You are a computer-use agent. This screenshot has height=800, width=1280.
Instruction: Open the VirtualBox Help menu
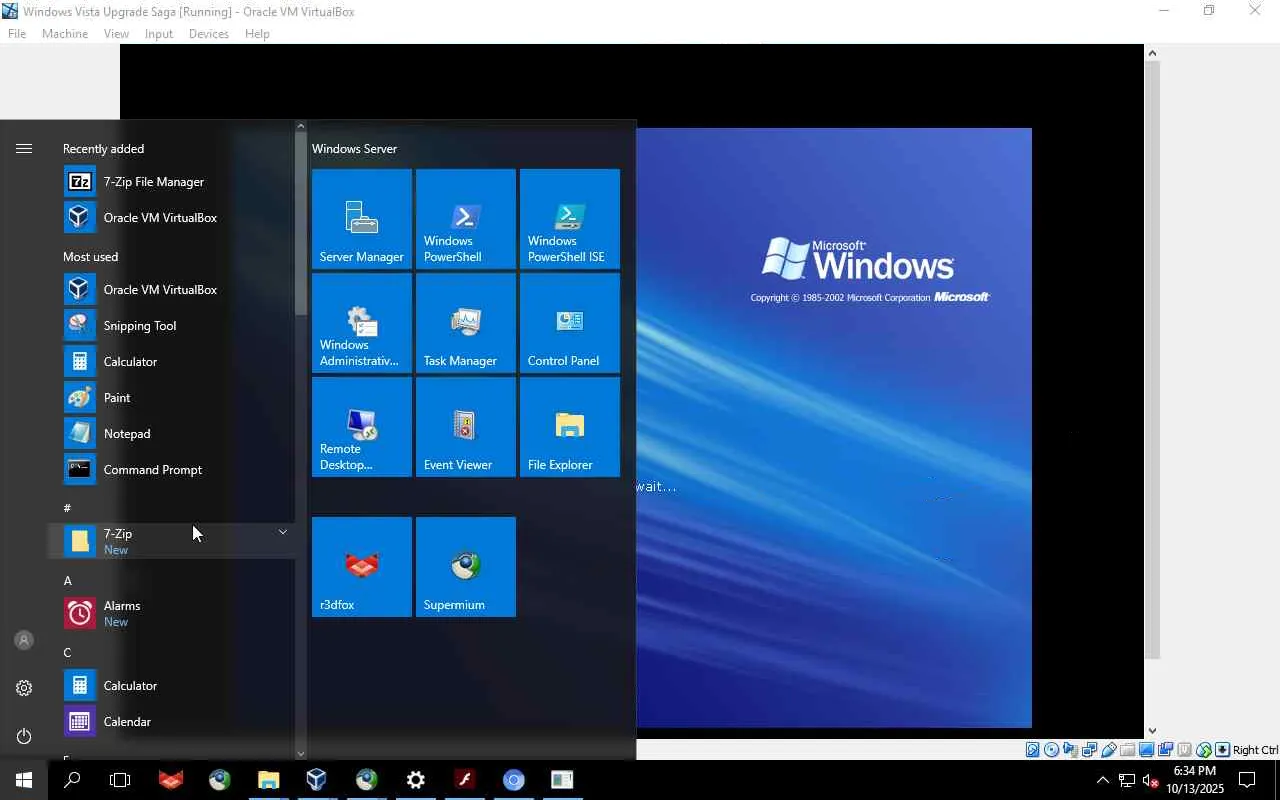(x=257, y=34)
